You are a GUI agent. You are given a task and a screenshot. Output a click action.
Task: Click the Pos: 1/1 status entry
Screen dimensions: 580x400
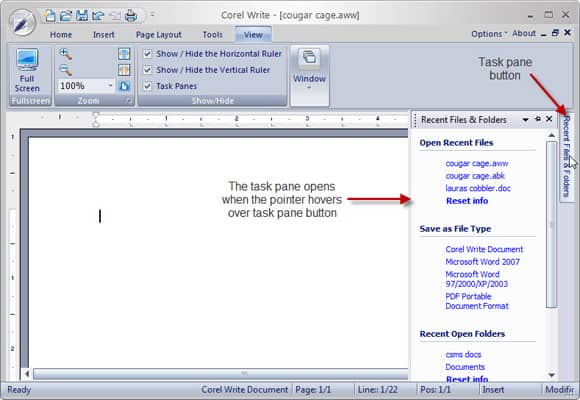tap(435, 390)
